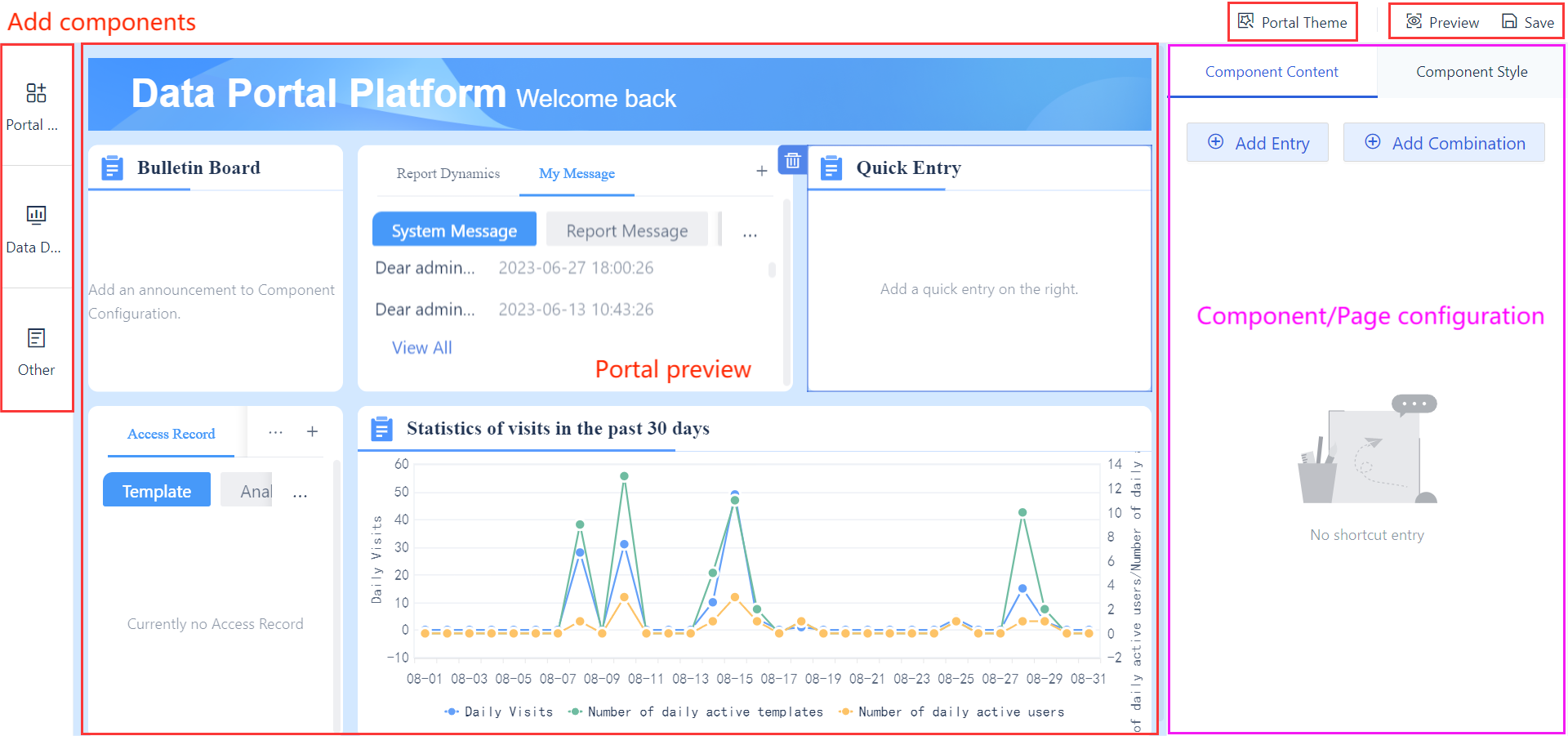Open the message dated 2023-06-13 10:43:26
1568x736 pixels.
(x=514, y=310)
